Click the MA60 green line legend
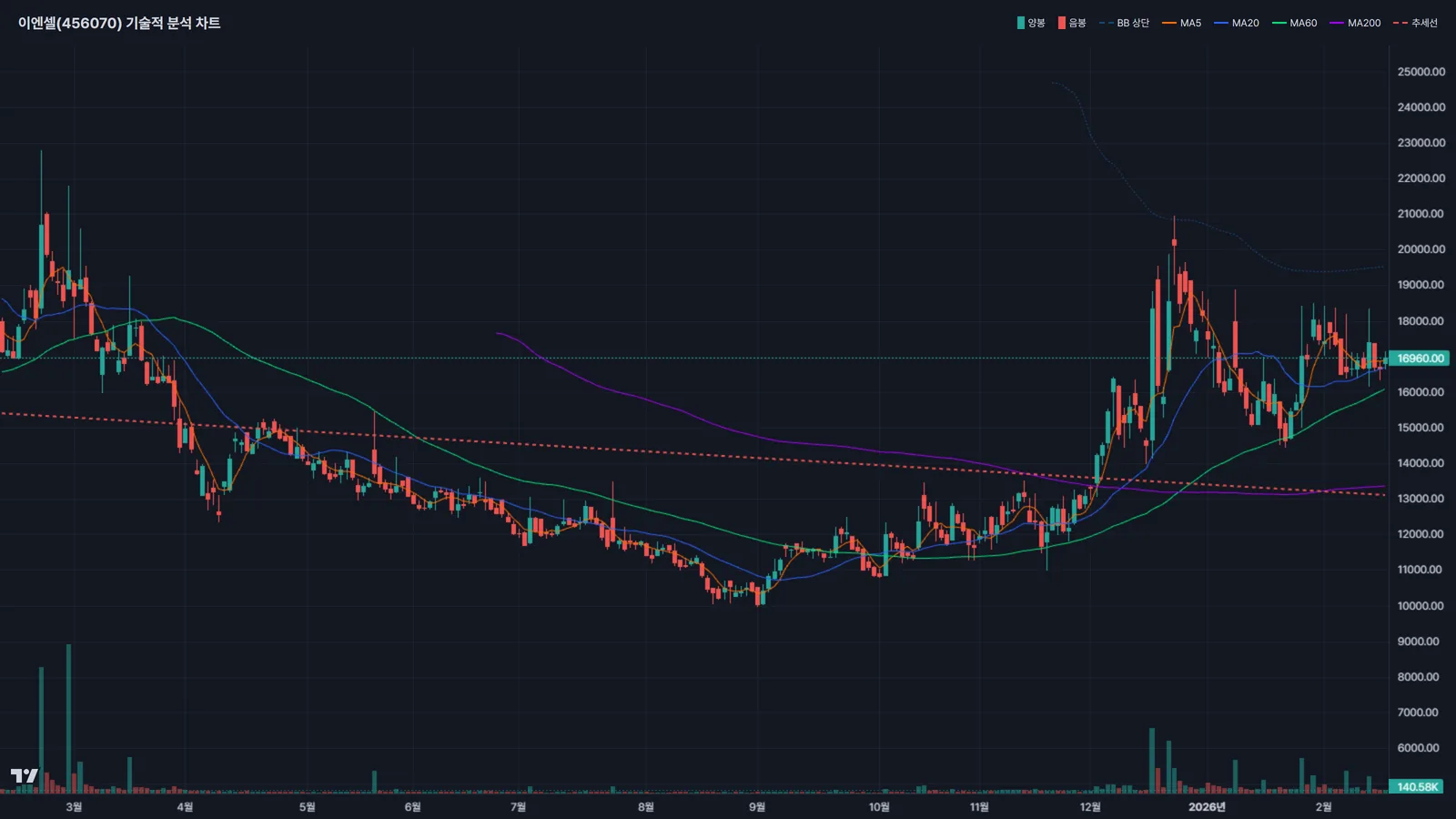The height and width of the screenshot is (819, 1456). 1295,23
